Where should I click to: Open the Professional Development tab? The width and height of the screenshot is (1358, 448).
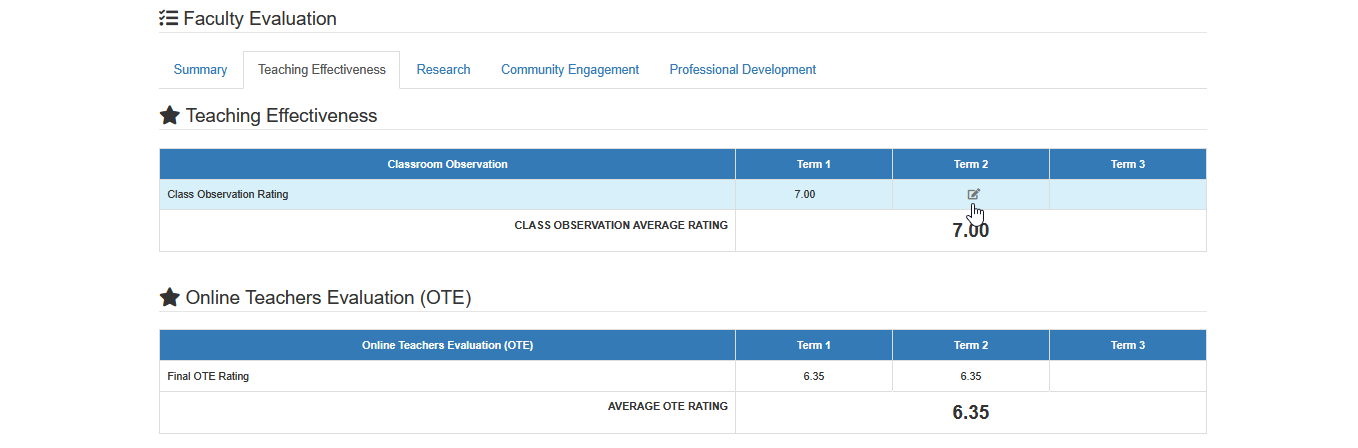pyautogui.click(x=743, y=70)
